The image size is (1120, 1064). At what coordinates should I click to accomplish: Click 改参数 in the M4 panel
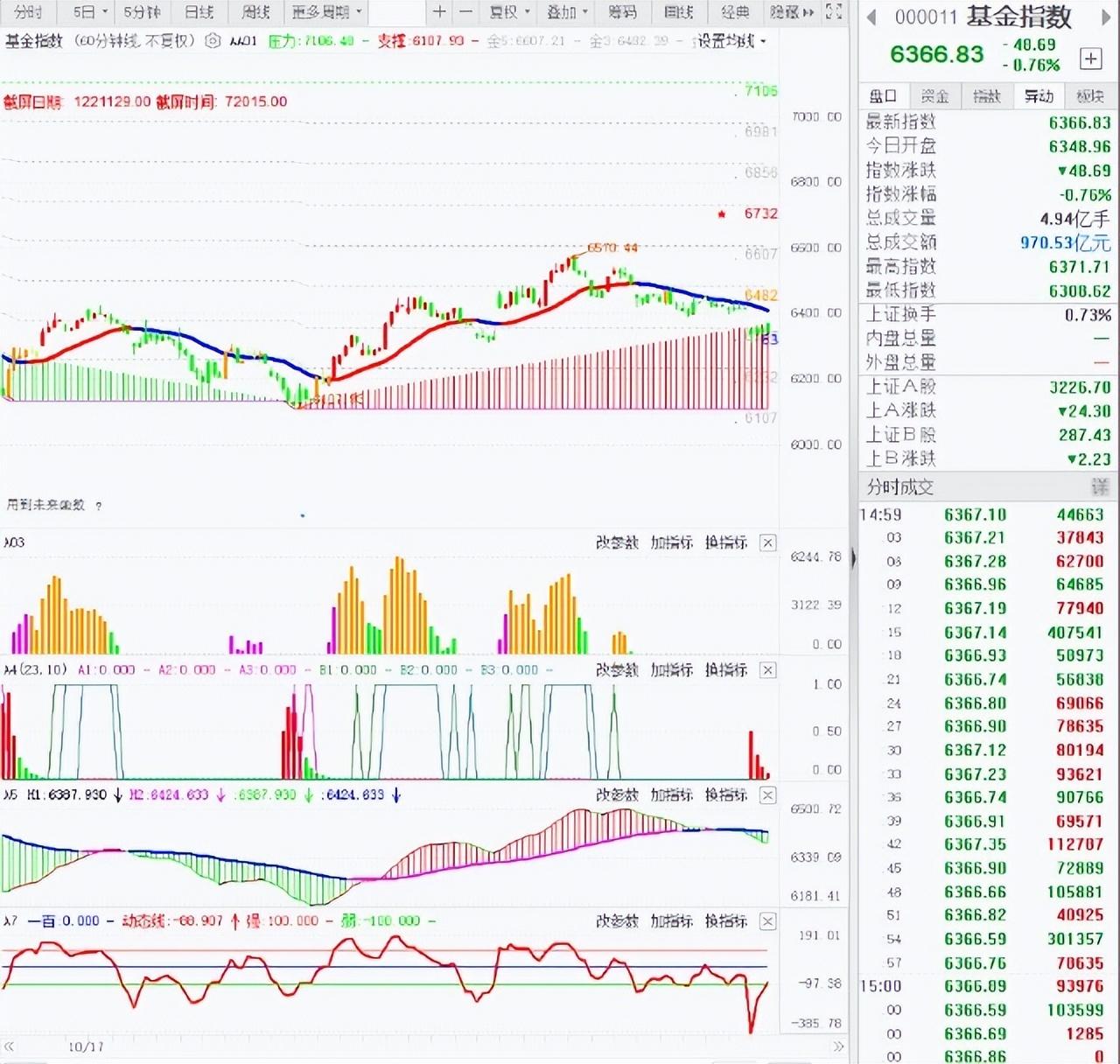click(617, 670)
